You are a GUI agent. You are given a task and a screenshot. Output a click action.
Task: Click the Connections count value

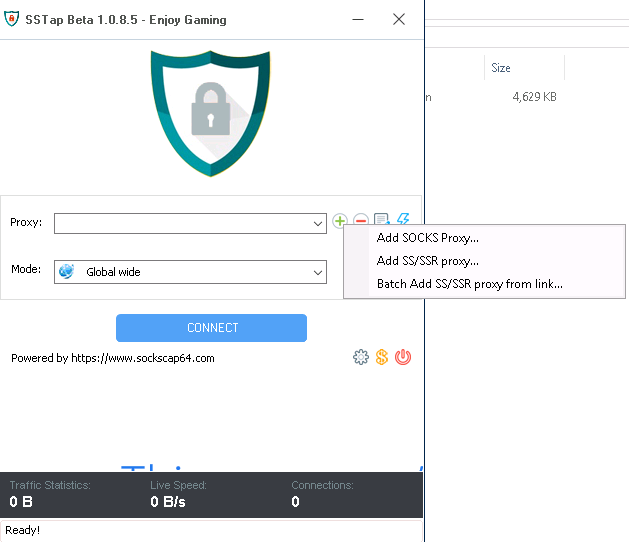point(295,501)
